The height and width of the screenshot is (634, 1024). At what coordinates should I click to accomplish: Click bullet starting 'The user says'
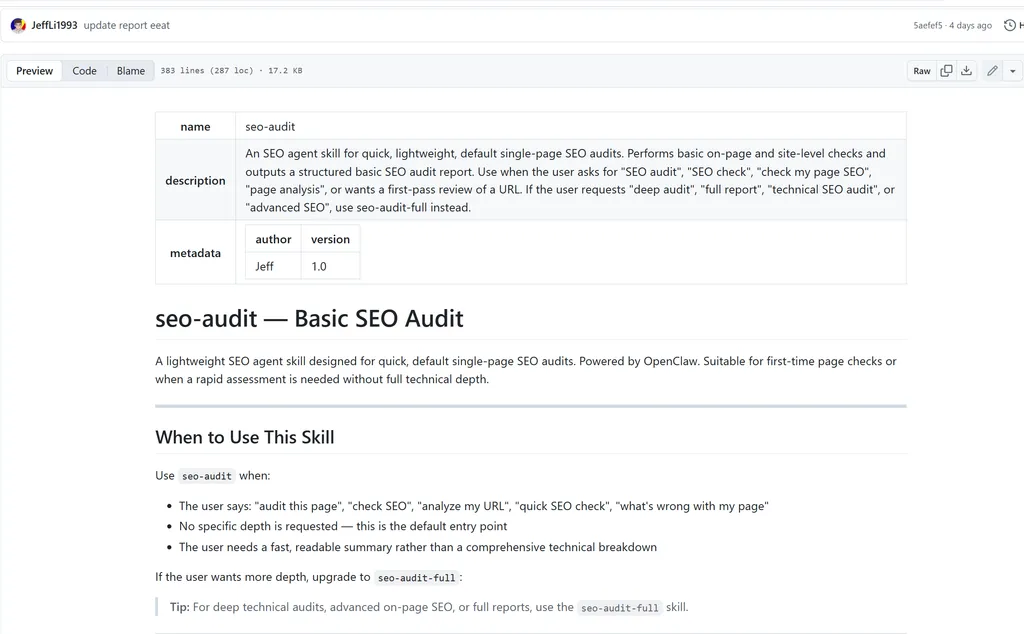coord(473,506)
